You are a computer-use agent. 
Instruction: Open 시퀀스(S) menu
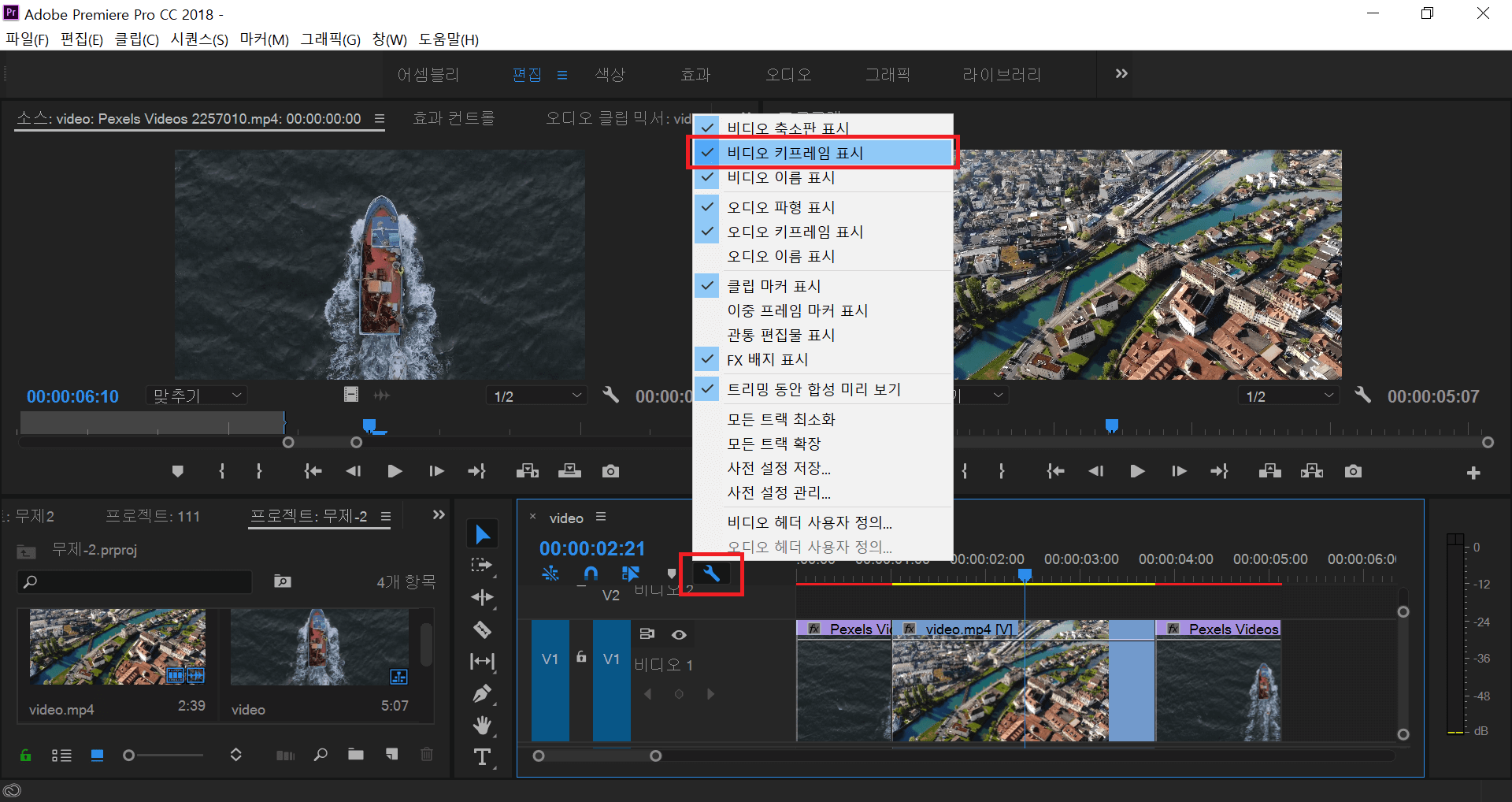(x=199, y=39)
